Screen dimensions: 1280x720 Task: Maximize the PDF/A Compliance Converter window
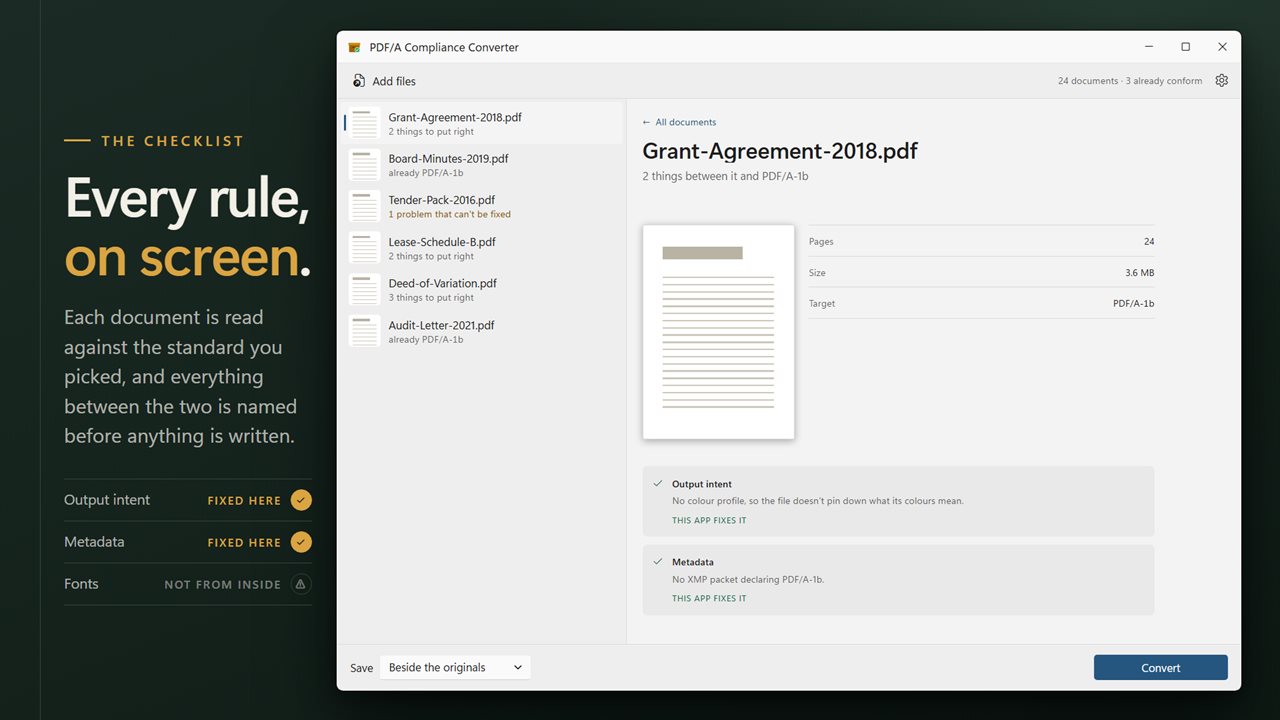1185,47
